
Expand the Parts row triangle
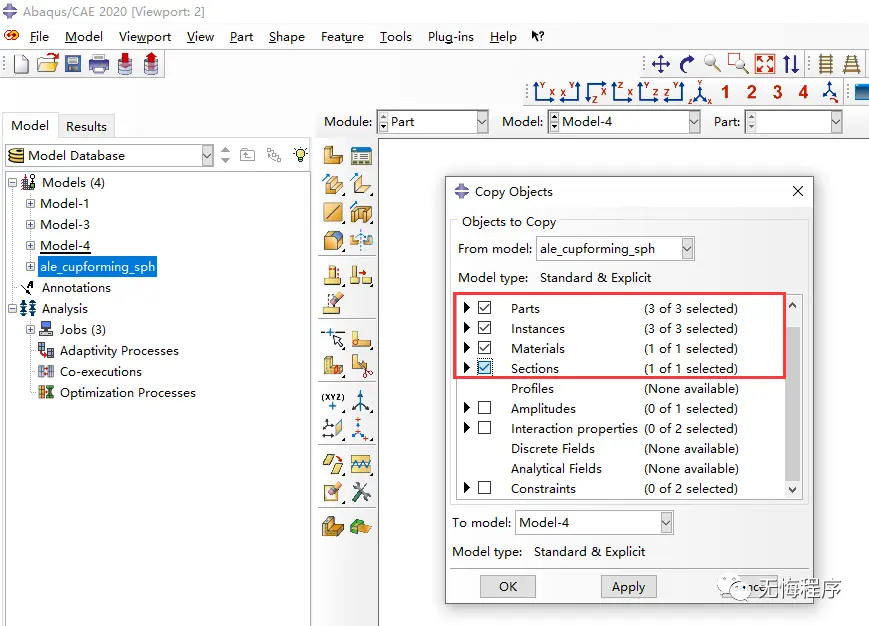tap(467, 307)
